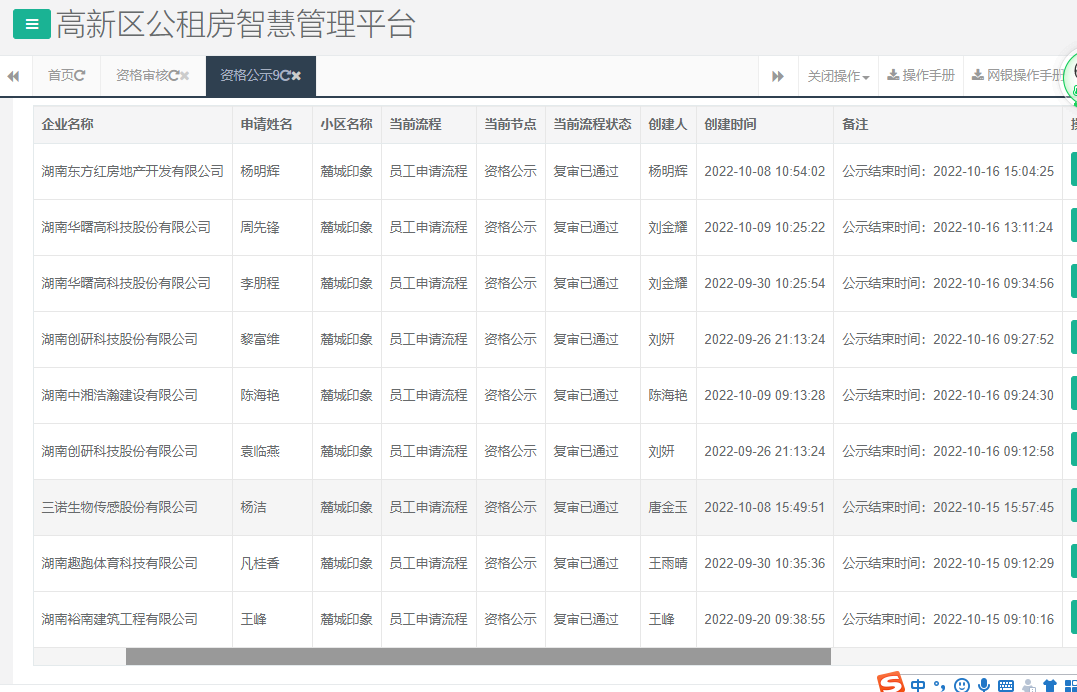This screenshot has width=1077, height=692.
Task: Click the microphone icon in the input toolbar
Action: (x=984, y=684)
